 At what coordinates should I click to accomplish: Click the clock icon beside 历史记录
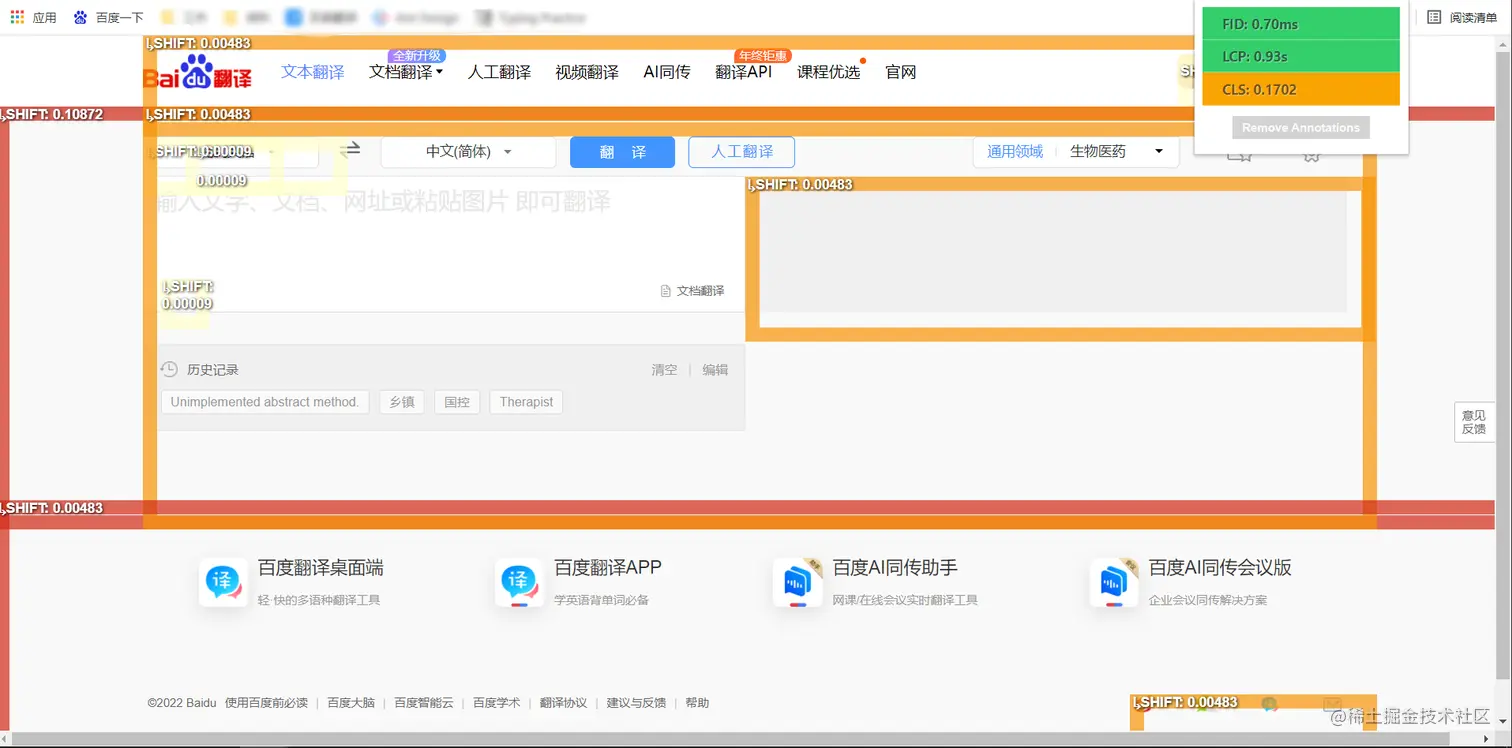tap(168, 369)
